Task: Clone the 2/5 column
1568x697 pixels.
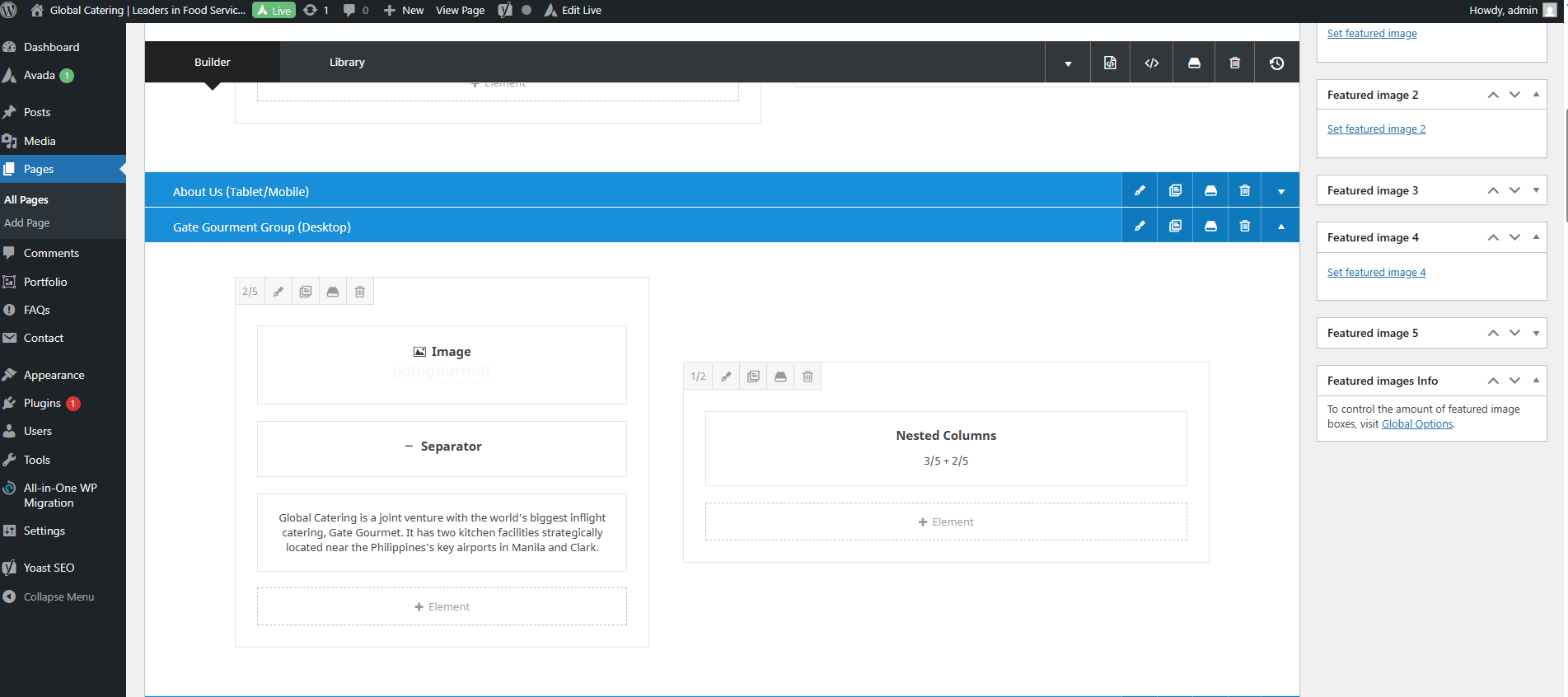Action: click(306, 292)
